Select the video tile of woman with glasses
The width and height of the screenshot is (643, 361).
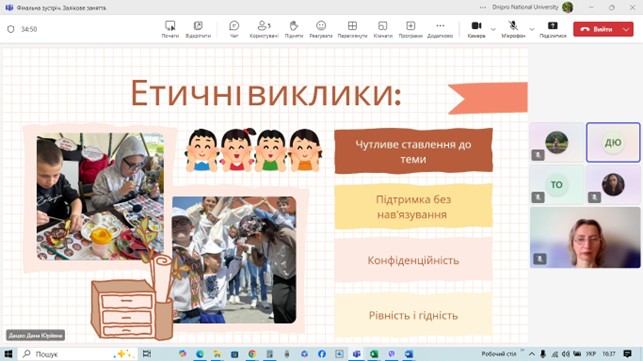(585, 238)
